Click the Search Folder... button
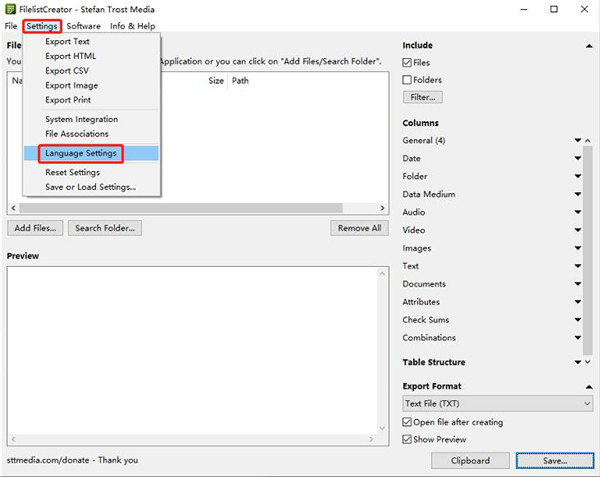Image resolution: width=600 pixels, height=477 pixels. (105, 228)
